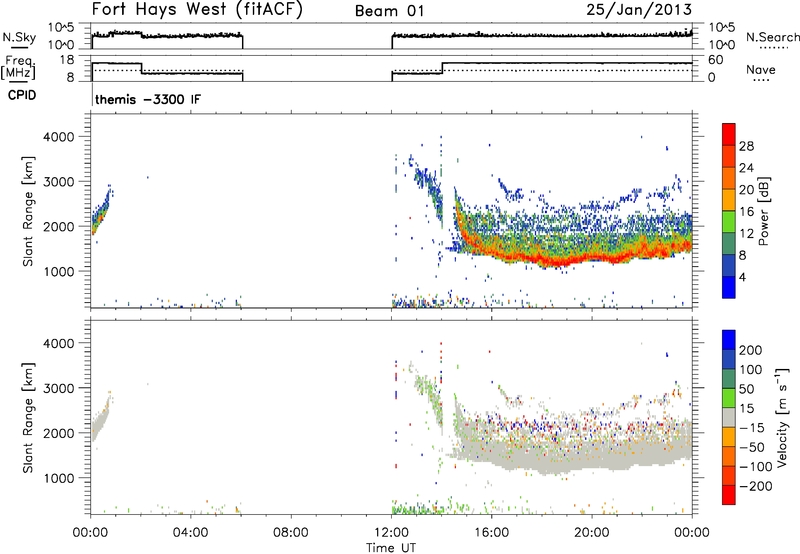Pick the light green segment of power colorbar
The image size is (800, 554).
pos(729,221)
